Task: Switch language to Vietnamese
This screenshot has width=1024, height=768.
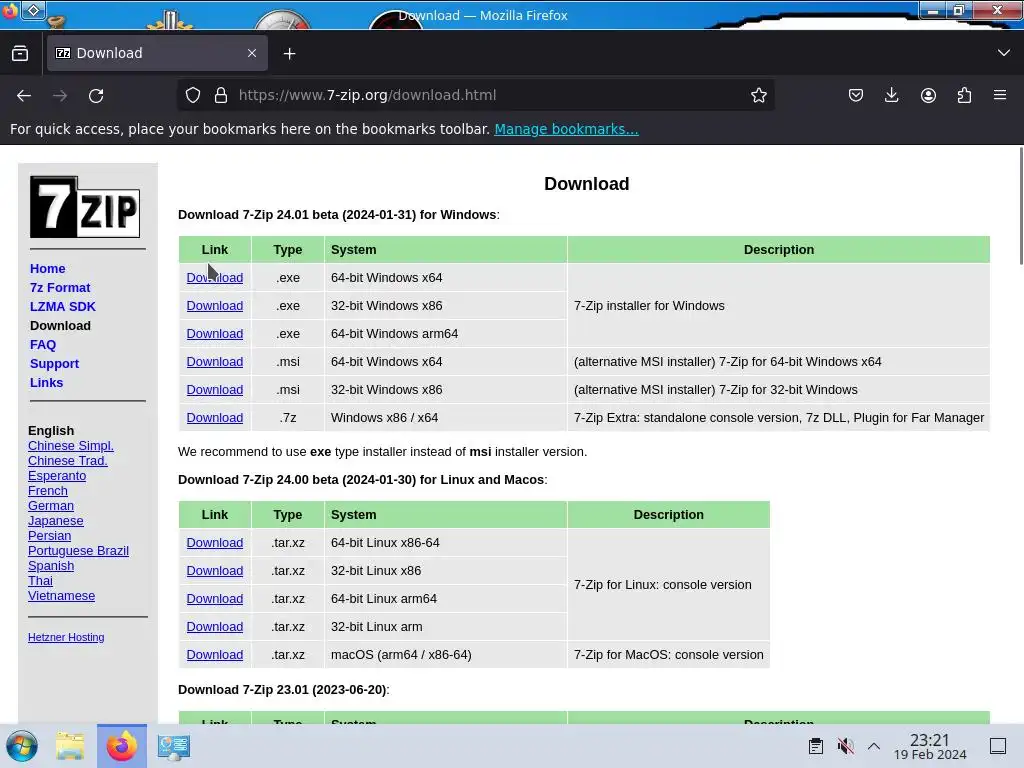Action: (61, 596)
